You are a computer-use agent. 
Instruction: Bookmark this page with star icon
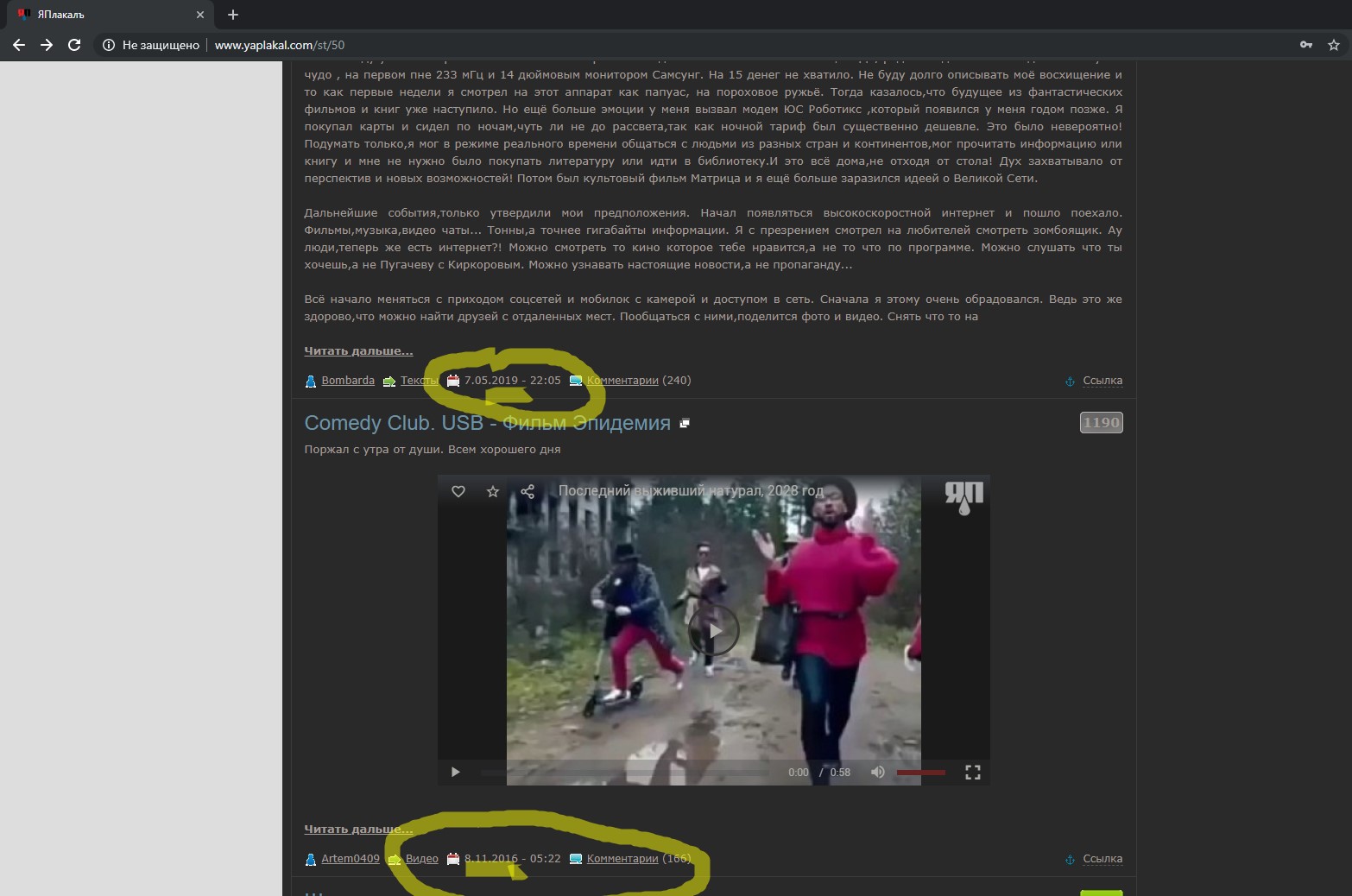tap(1333, 45)
